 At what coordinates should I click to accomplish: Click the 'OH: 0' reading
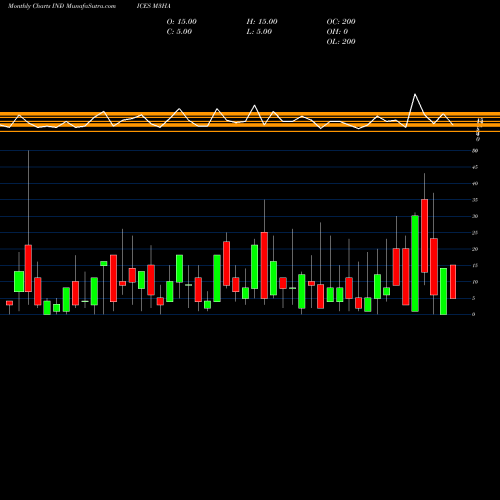(x=337, y=32)
